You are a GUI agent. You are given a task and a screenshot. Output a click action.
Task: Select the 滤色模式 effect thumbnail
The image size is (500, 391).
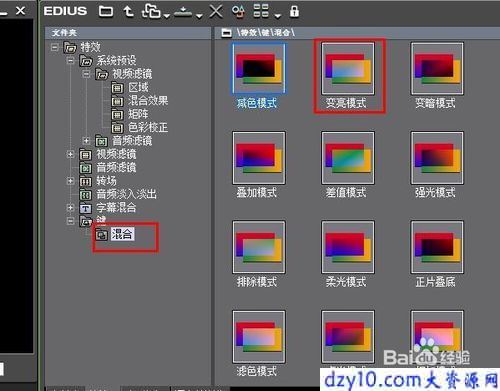click(259, 337)
